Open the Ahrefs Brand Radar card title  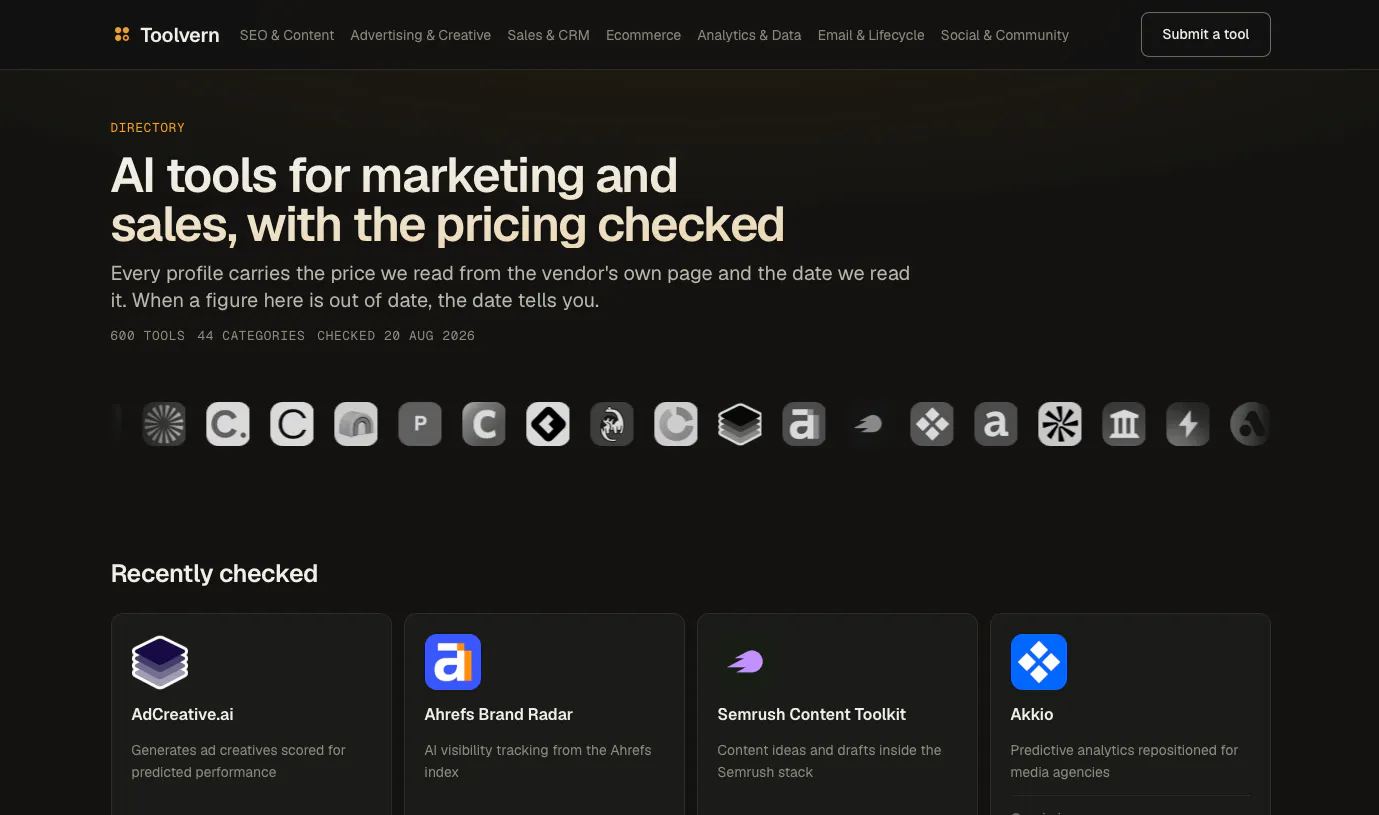(499, 714)
